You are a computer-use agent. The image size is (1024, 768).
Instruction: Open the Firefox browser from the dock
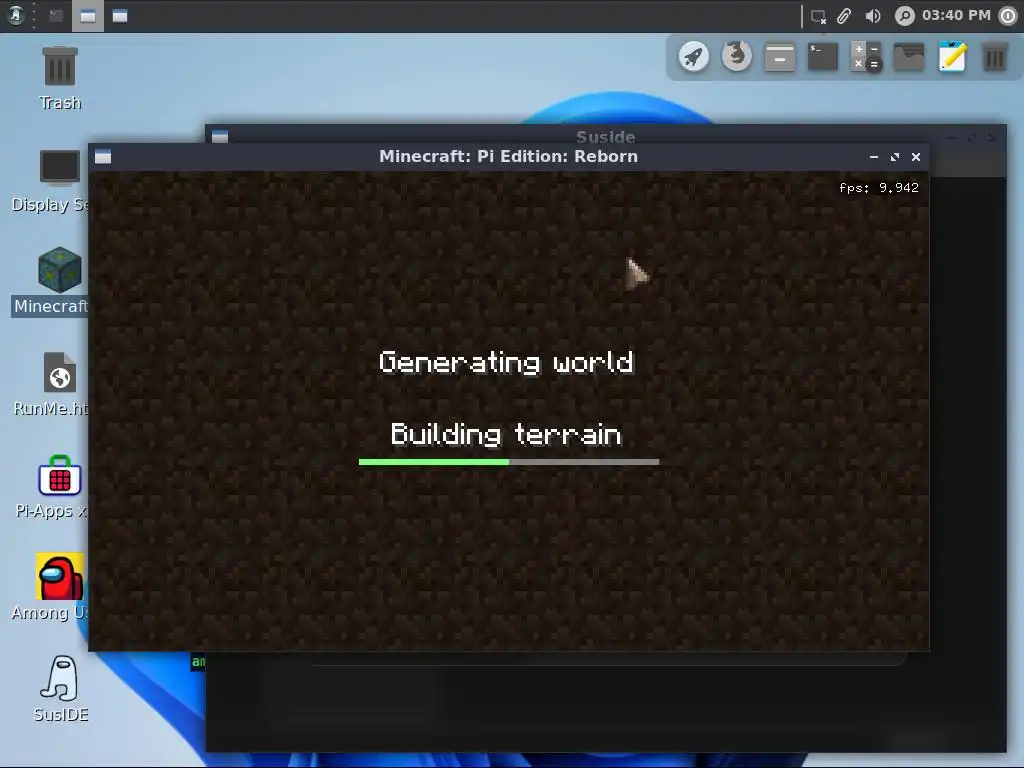tap(737, 56)
